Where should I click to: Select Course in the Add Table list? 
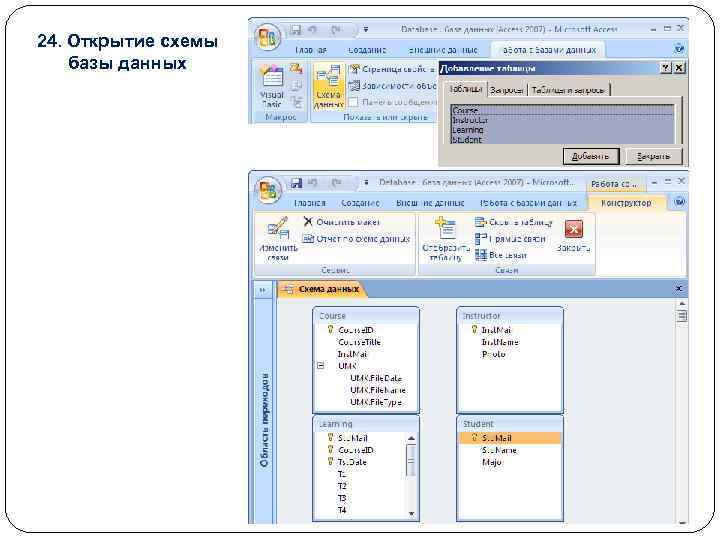coord(562,110)
